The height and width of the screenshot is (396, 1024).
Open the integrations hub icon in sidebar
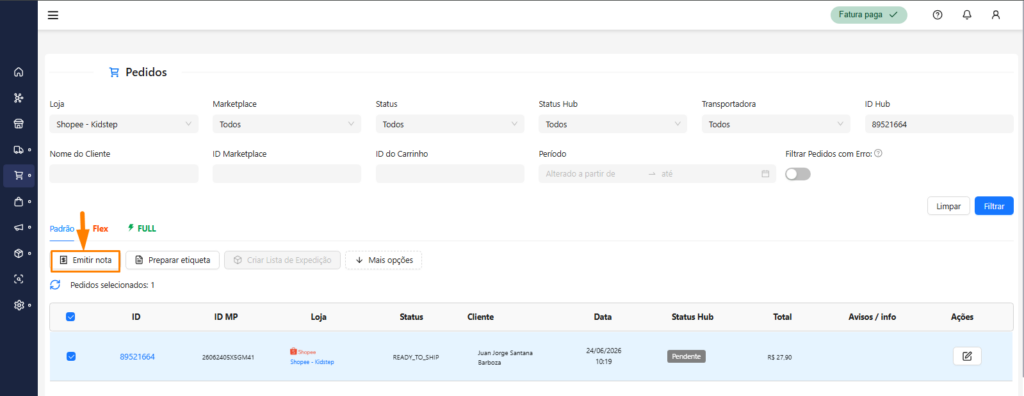[x=18, y=98]
